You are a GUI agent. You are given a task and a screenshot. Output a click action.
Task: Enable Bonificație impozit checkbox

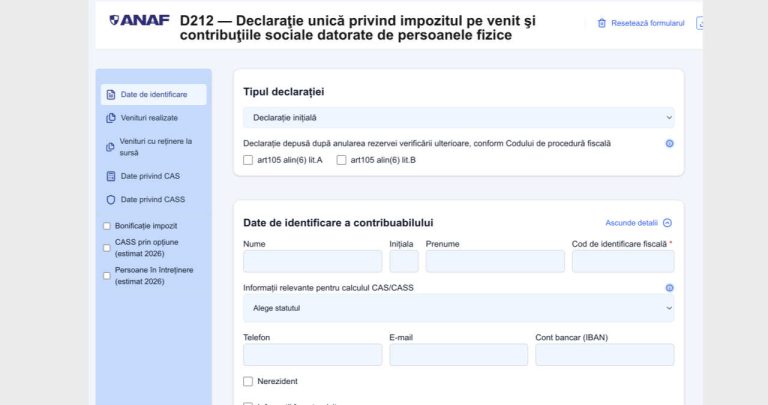coord(107,226)
